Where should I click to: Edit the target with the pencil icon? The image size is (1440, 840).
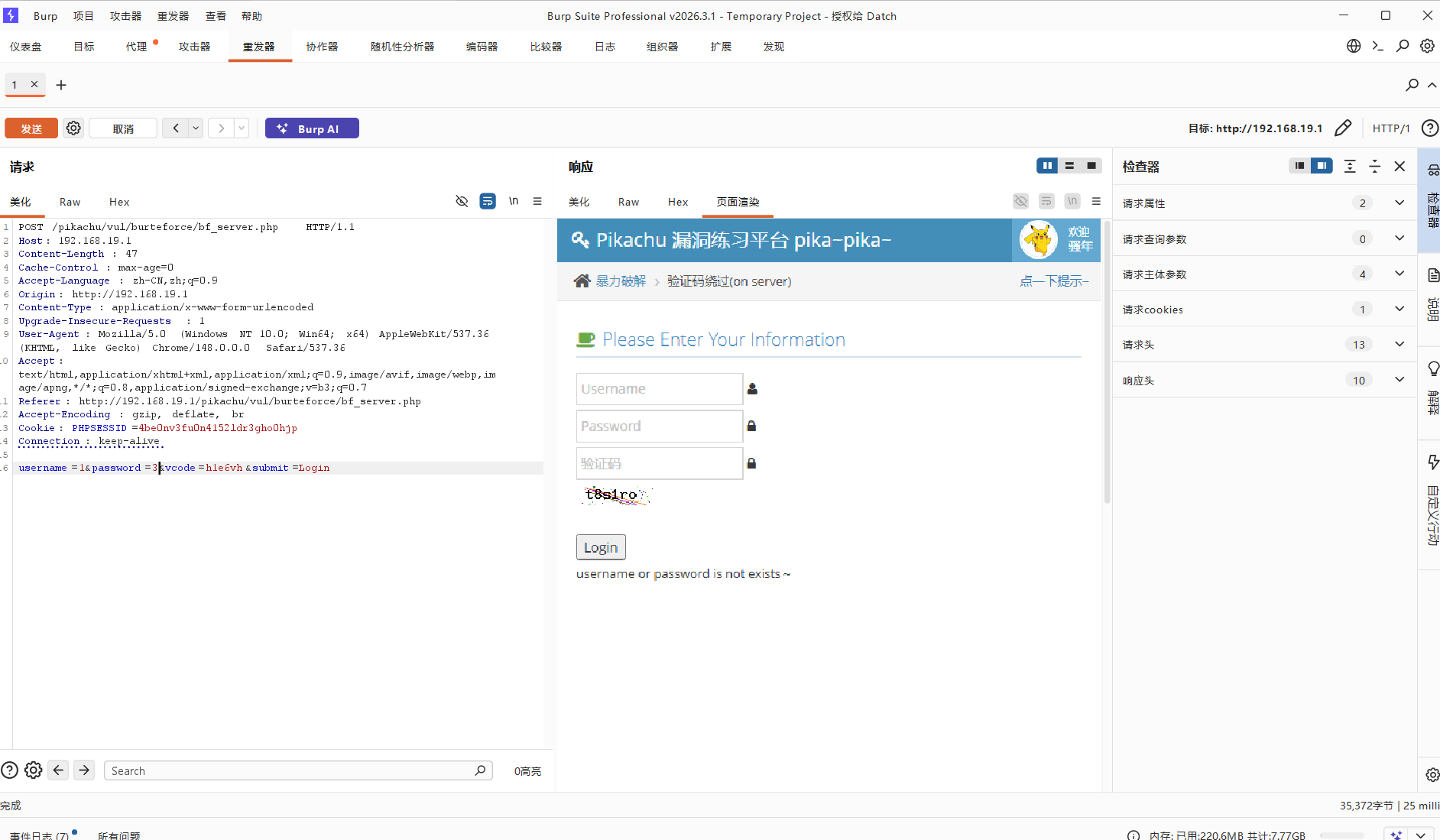point(1343,128)
